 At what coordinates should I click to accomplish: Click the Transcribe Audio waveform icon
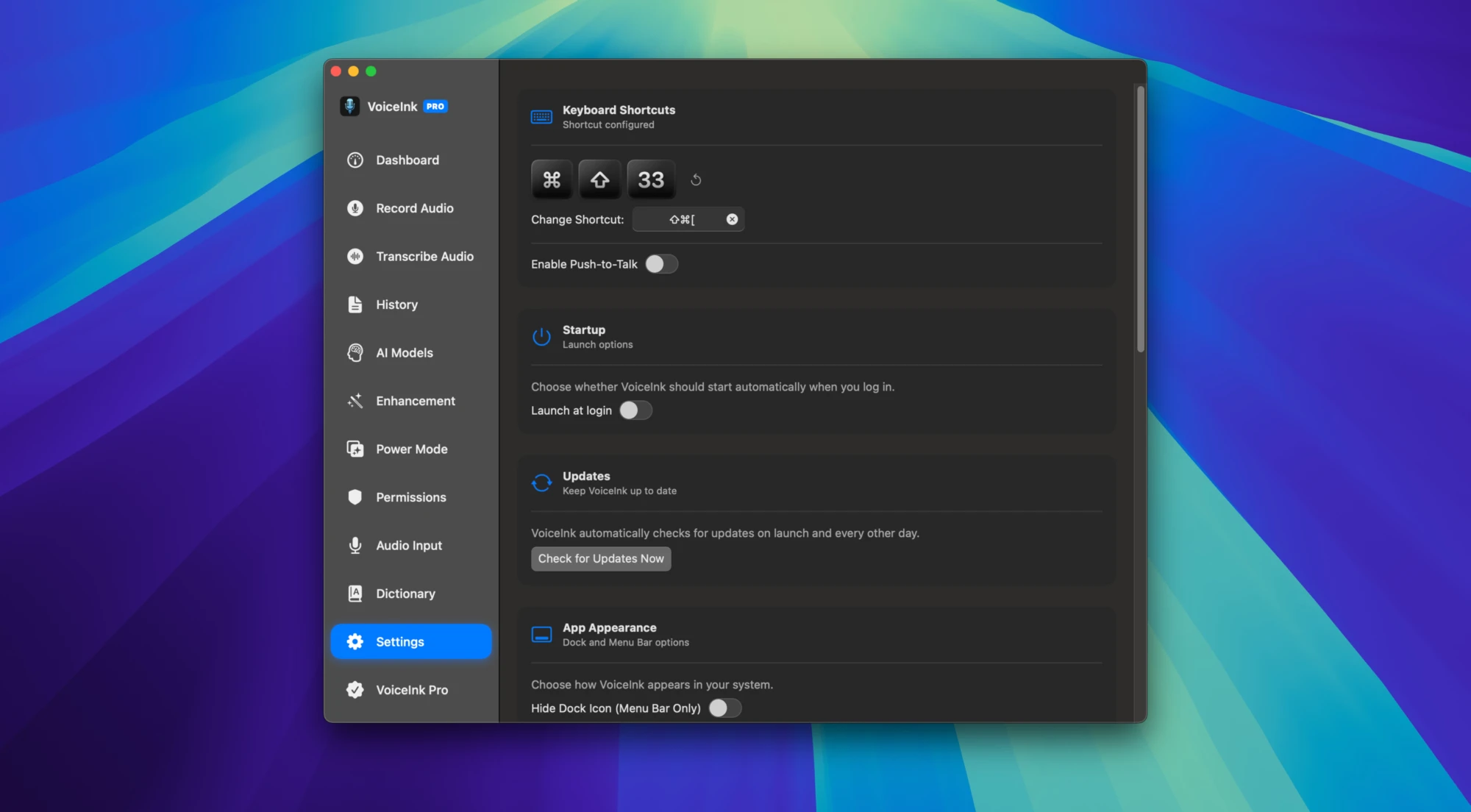355,257
